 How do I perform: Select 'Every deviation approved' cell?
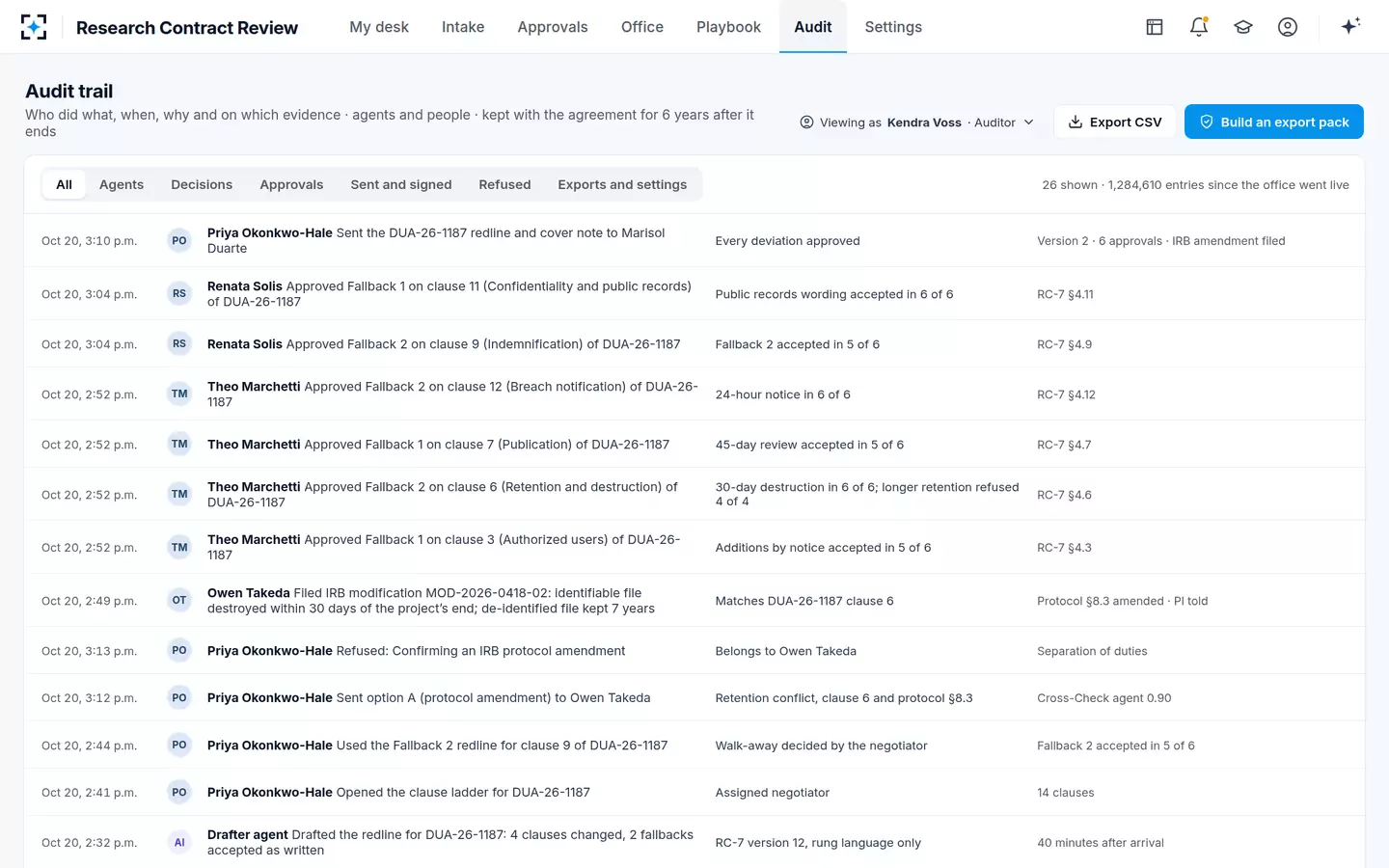click(787, 241)
